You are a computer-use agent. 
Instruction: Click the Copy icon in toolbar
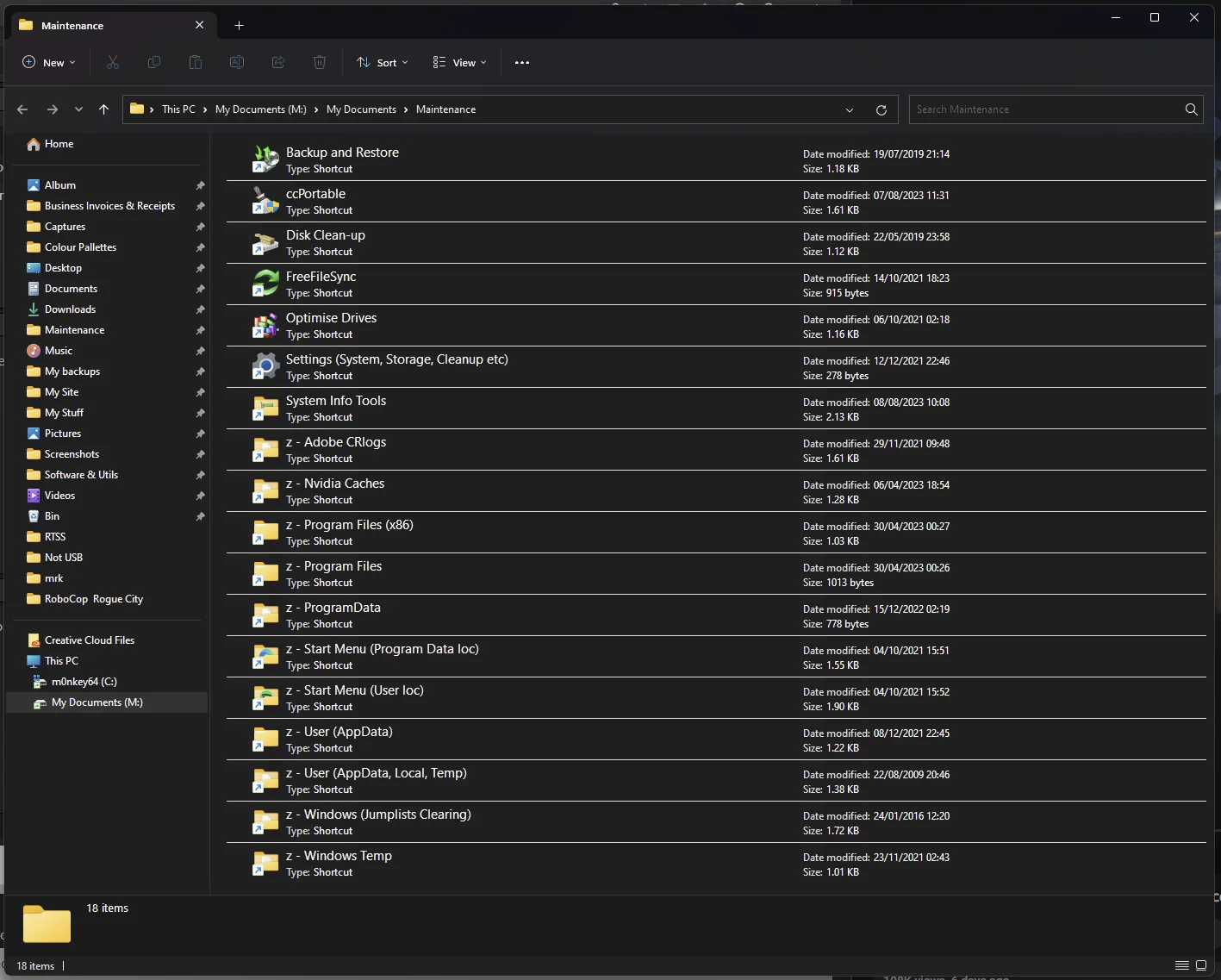tap(154, 62)
